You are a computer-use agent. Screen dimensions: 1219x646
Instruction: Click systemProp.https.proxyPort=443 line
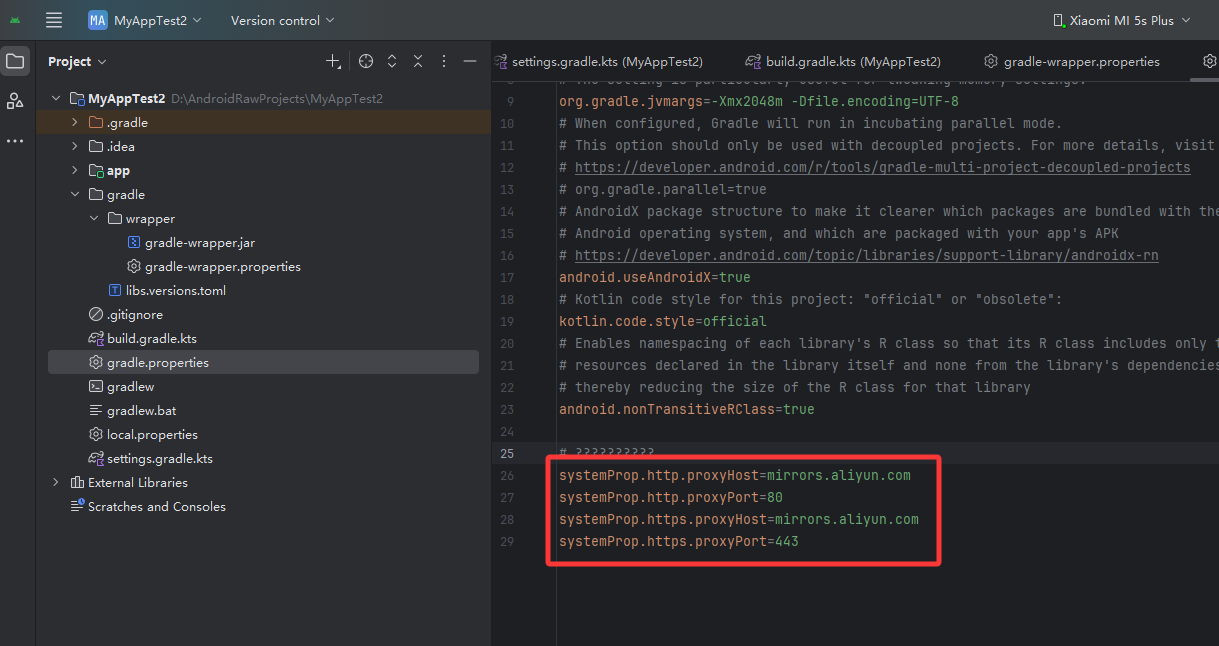pos(679,542)
